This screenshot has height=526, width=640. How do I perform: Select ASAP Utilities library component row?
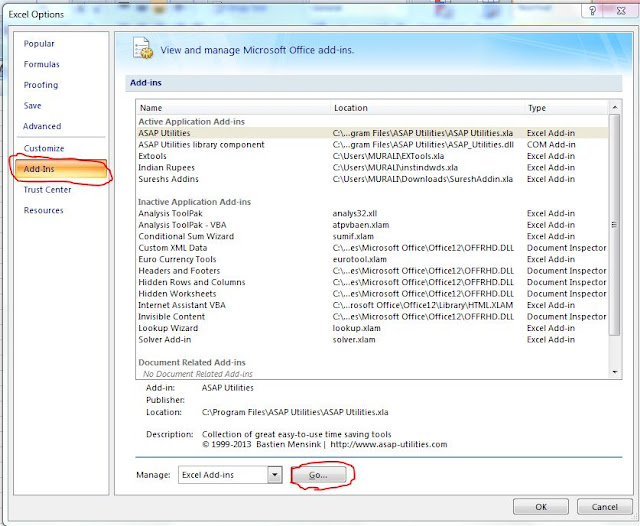pyautogui.click(x=372, y=144)
